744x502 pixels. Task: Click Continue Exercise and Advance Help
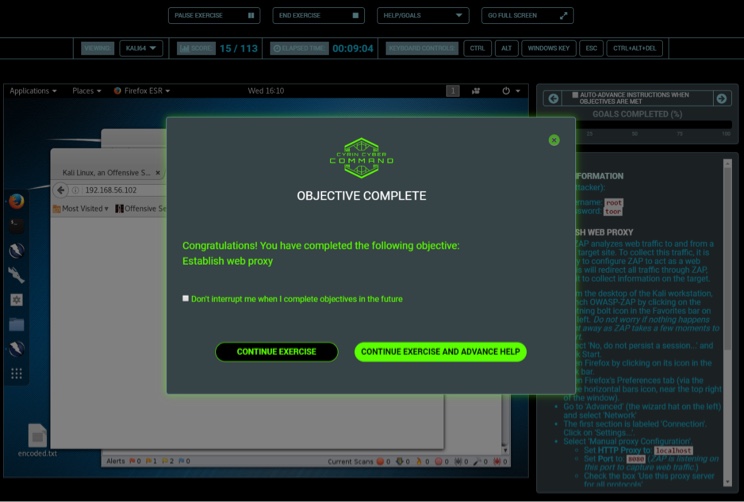440,352
